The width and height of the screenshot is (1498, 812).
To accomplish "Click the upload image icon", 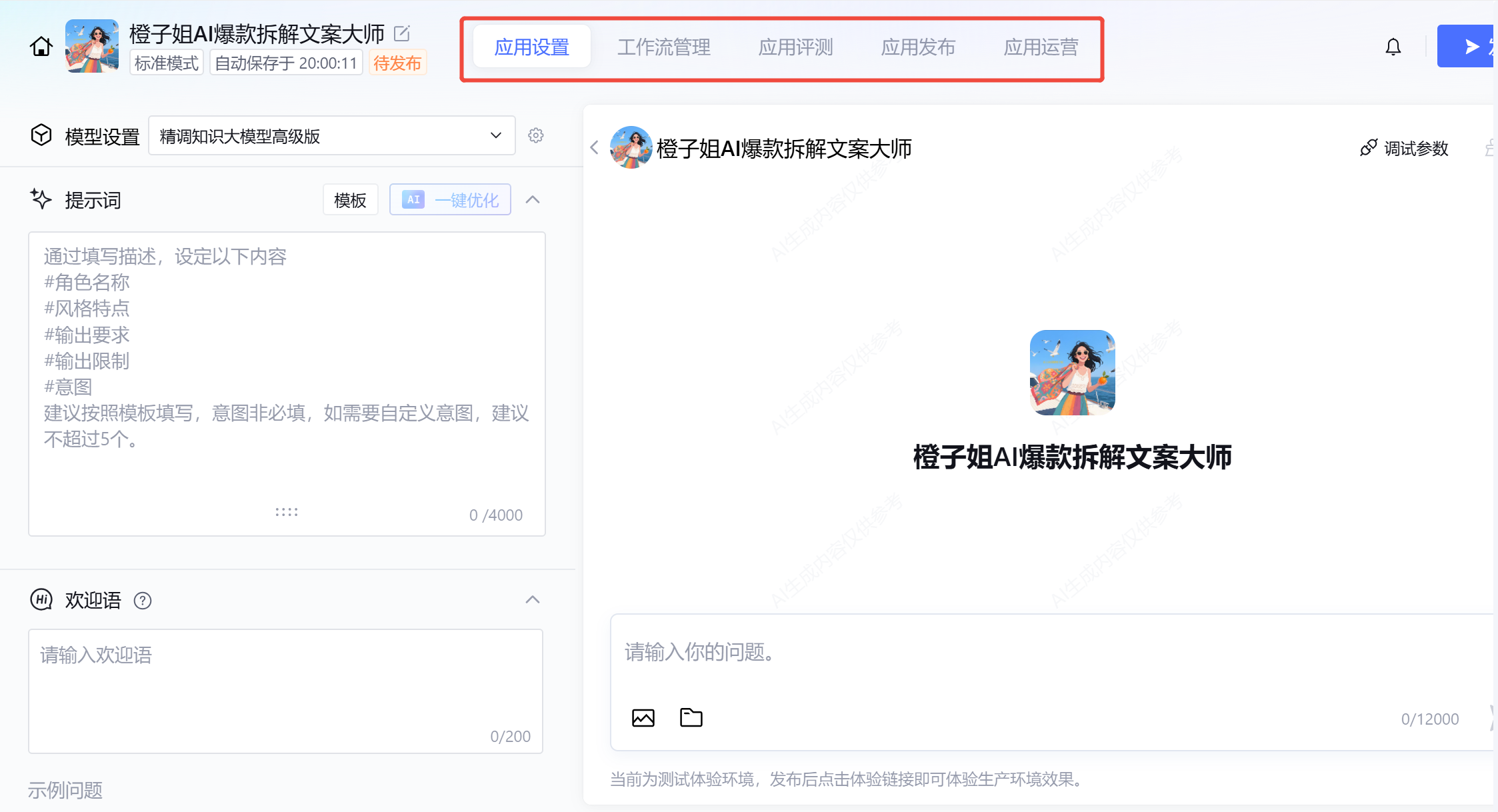I will [x=643, y=718].
